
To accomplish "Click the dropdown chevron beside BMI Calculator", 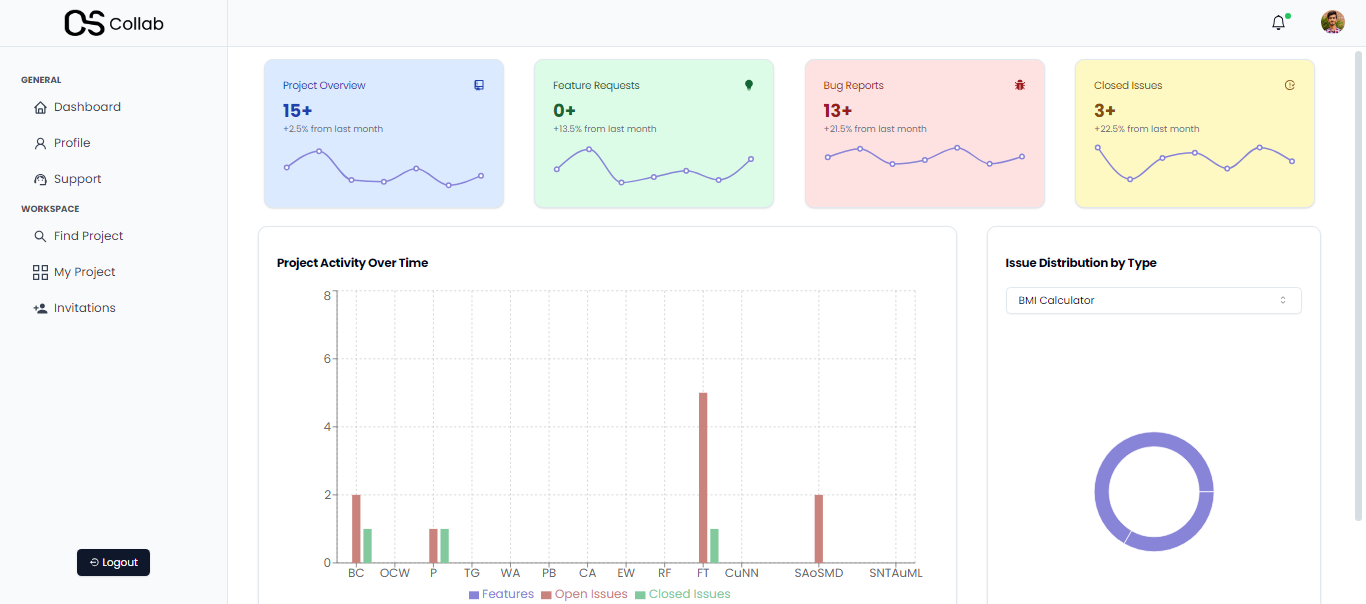I will 1283,300.
